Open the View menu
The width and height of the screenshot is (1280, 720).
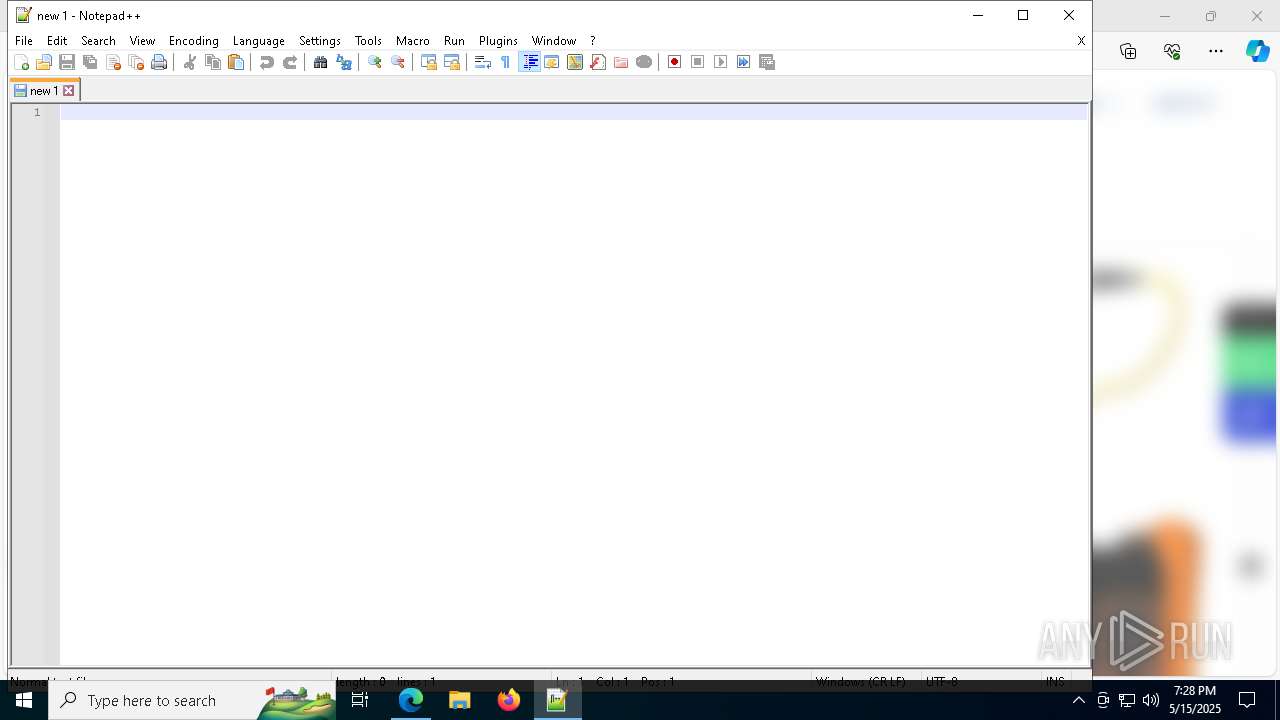pyautogui.click(x=142, y=41)
